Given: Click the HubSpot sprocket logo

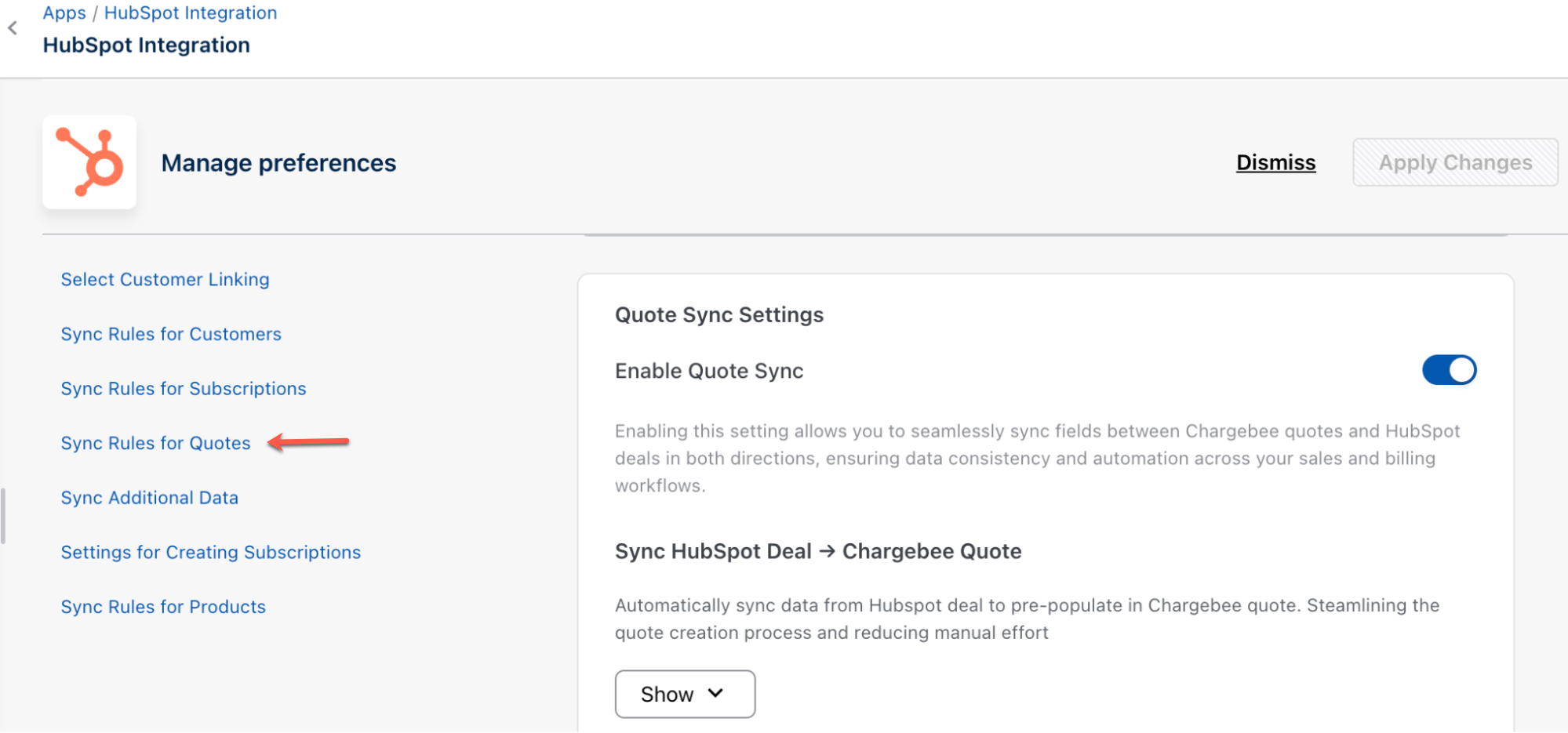Looking at the screenshot, I should pos(89,162).
